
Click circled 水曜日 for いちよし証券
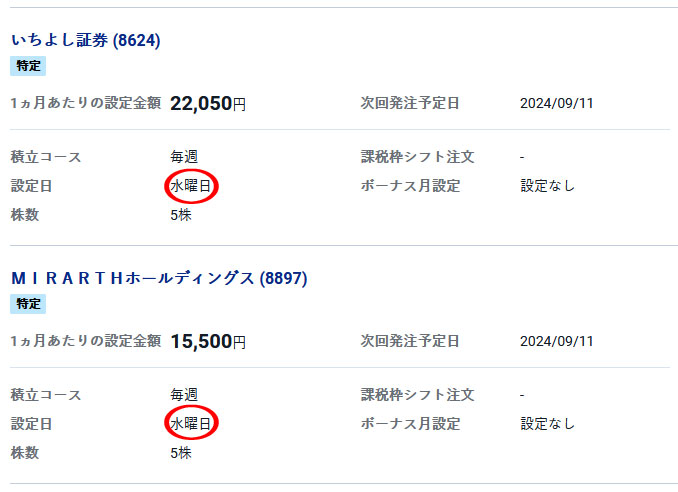click(x=191, y=186)
